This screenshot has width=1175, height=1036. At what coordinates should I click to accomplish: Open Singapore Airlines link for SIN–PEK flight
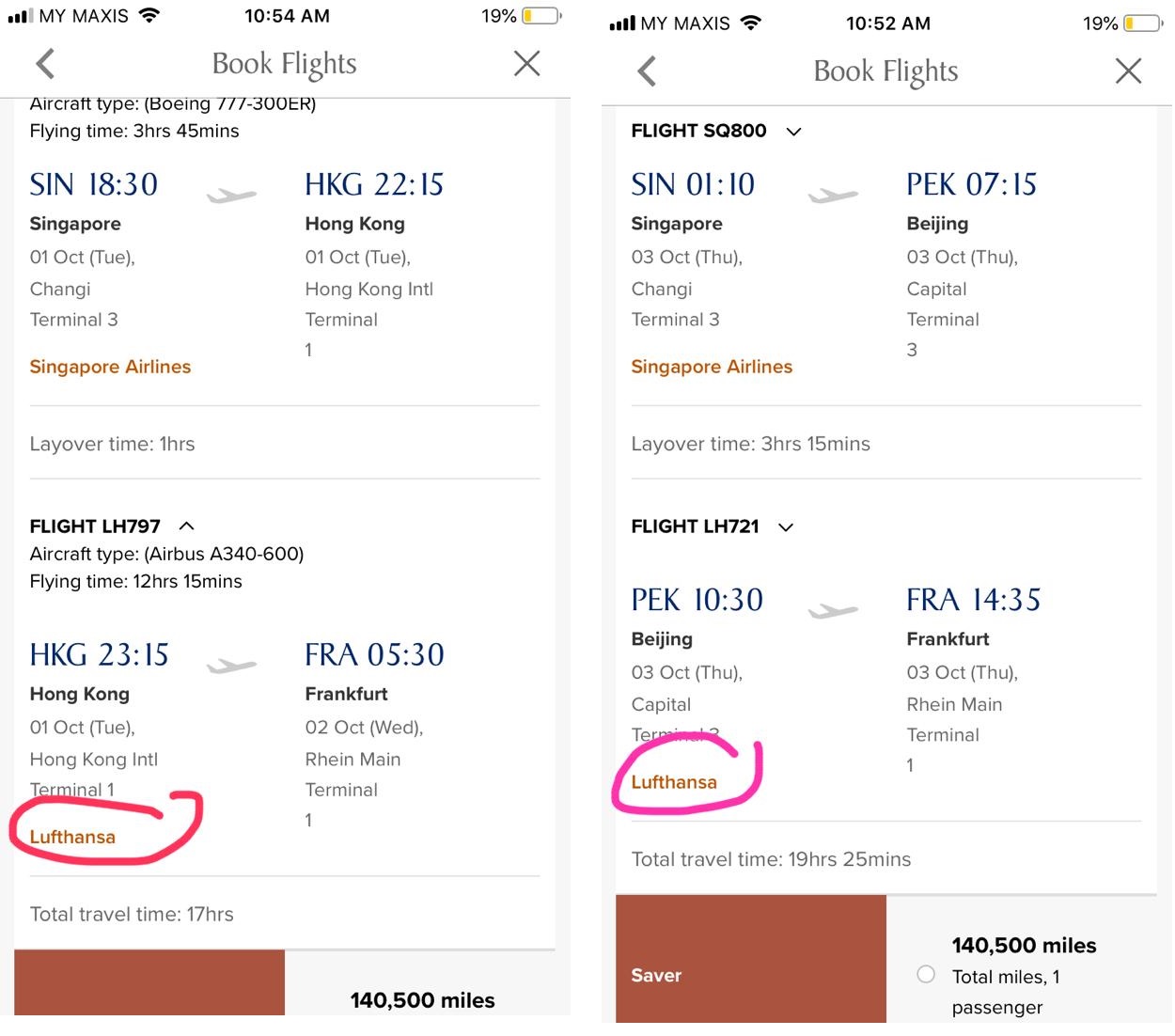click(712, 367)
